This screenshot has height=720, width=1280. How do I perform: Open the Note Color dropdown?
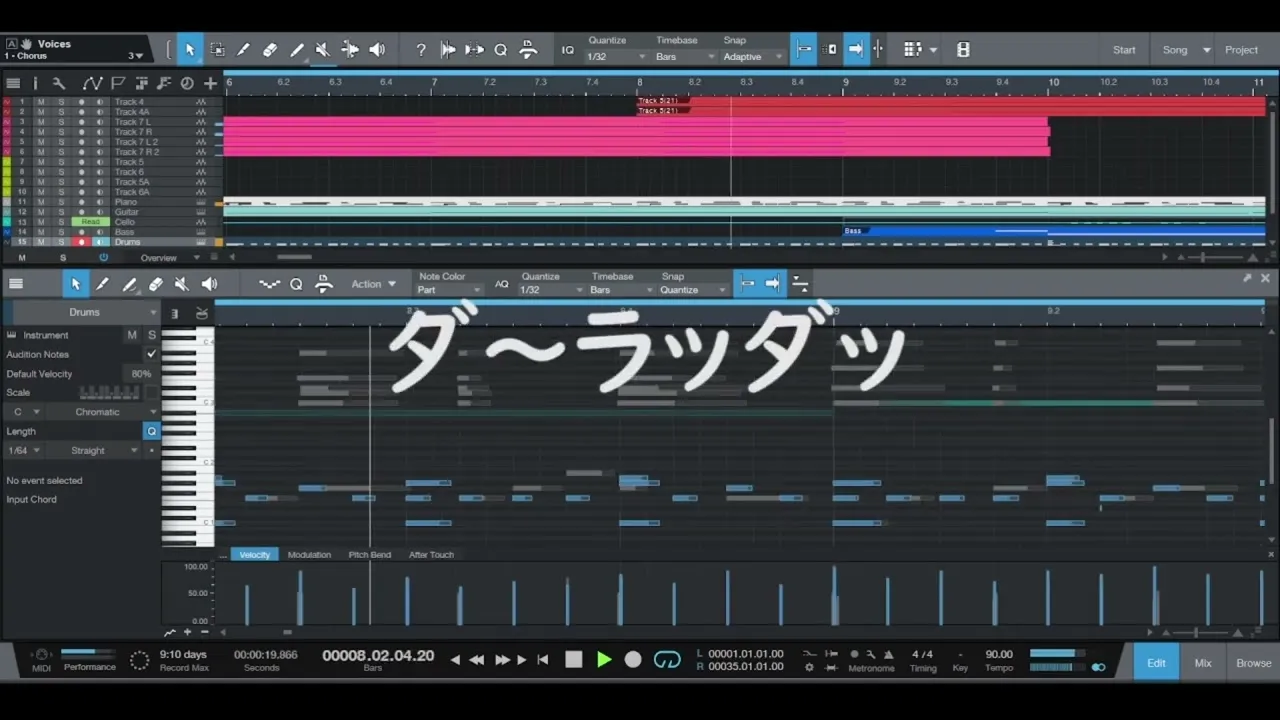click(449, 290)
